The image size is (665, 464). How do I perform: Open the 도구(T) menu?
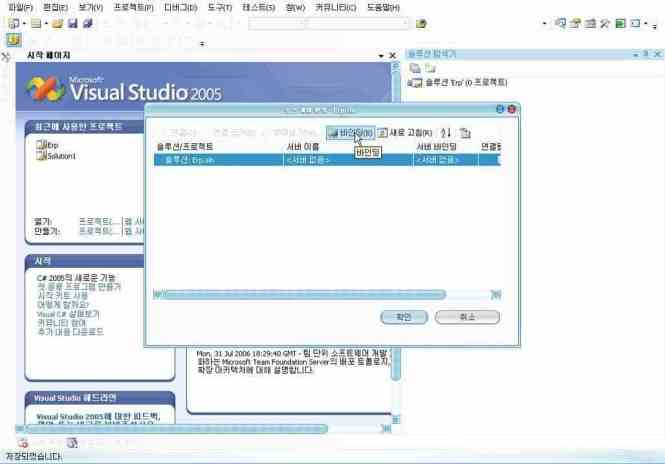[219, 8]
